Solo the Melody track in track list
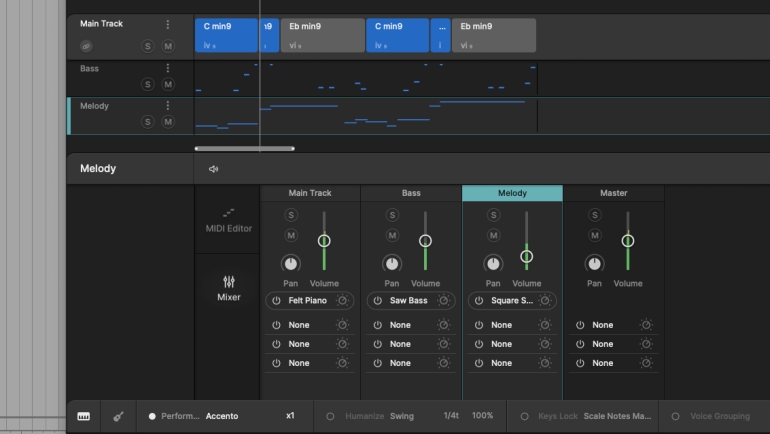Viewport: 770px width, 434px height. [147, 122]
